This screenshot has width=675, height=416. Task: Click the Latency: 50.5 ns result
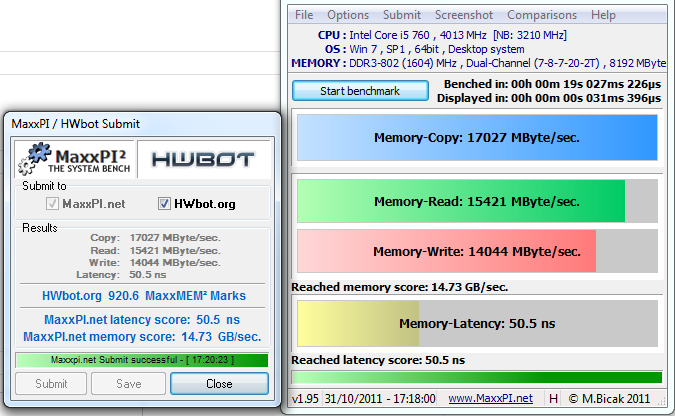[x=121, y=275]
